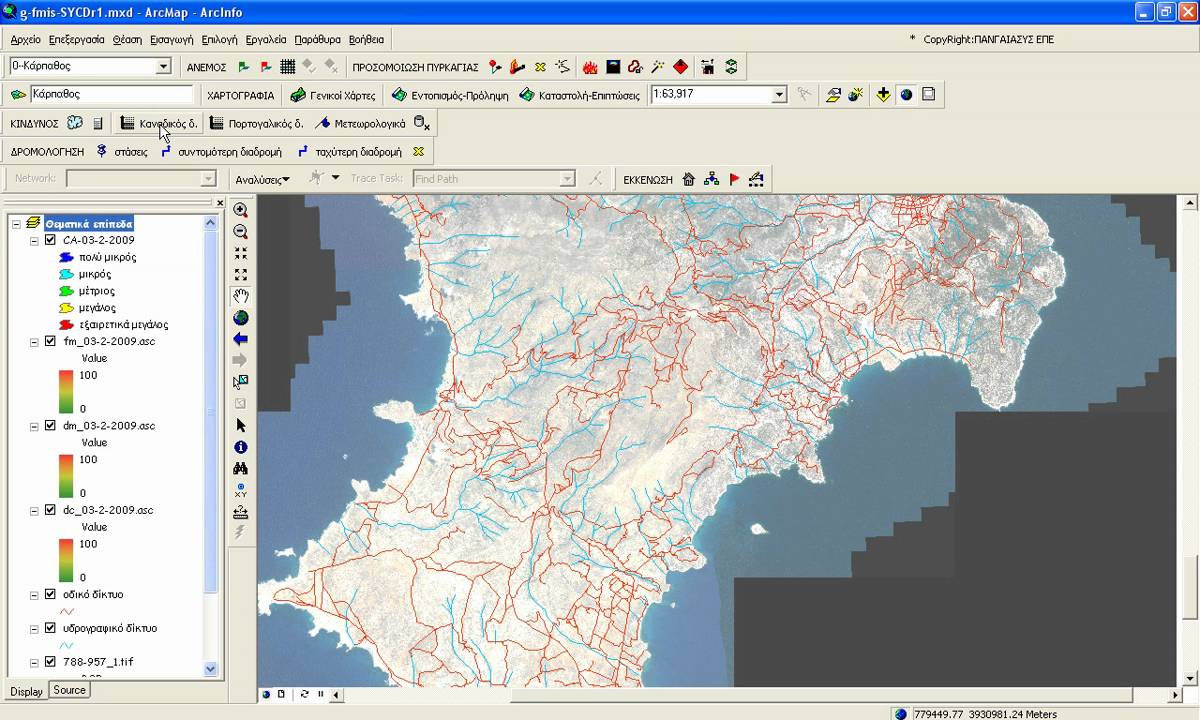This screenshot has height=720, width=1200.
Task: Click the evacuation house icon
Action: tap(689, 179)
